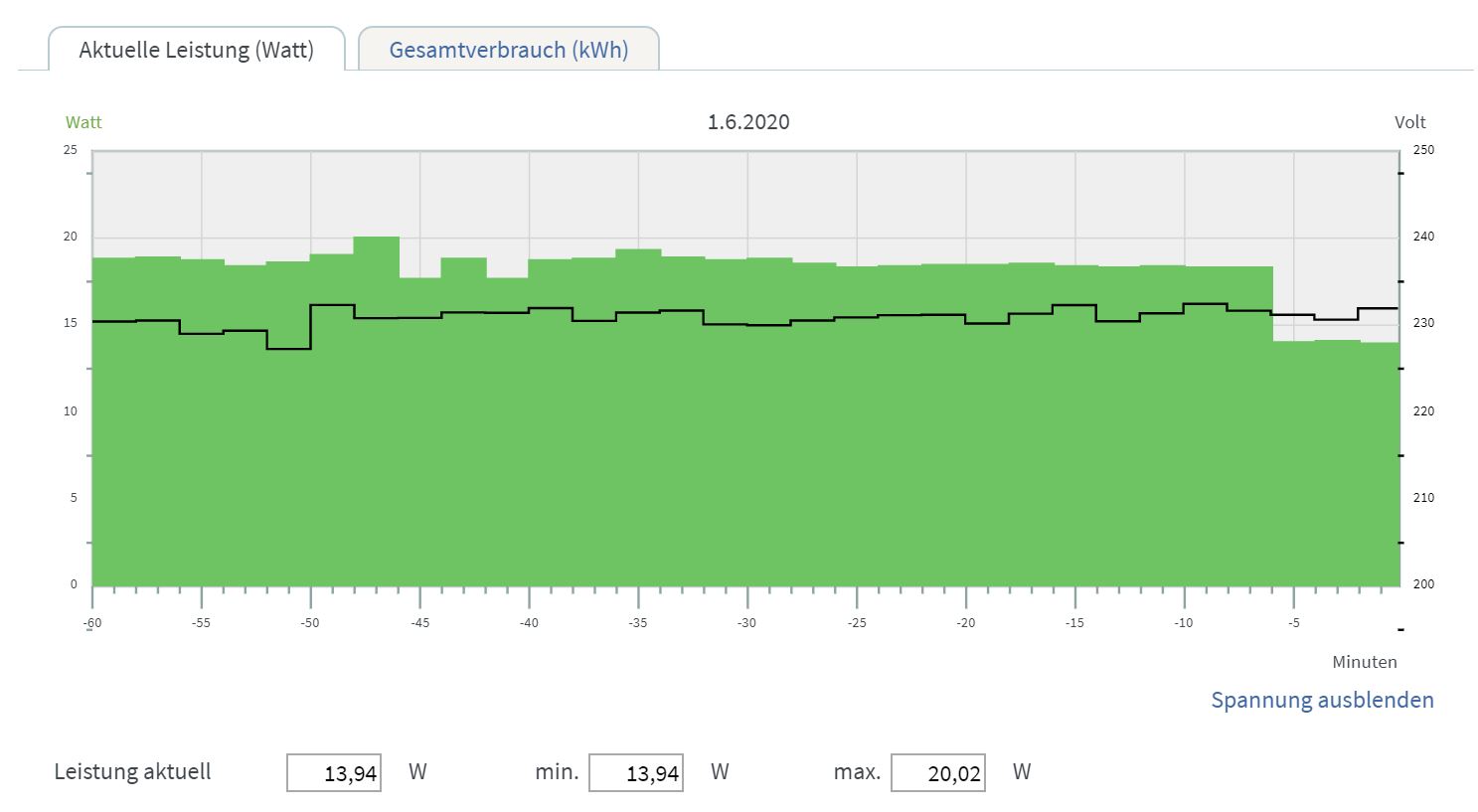Click the -5 minute tick label
The height and width of the screenshot is (812, 1478).
pos(1293,623)
